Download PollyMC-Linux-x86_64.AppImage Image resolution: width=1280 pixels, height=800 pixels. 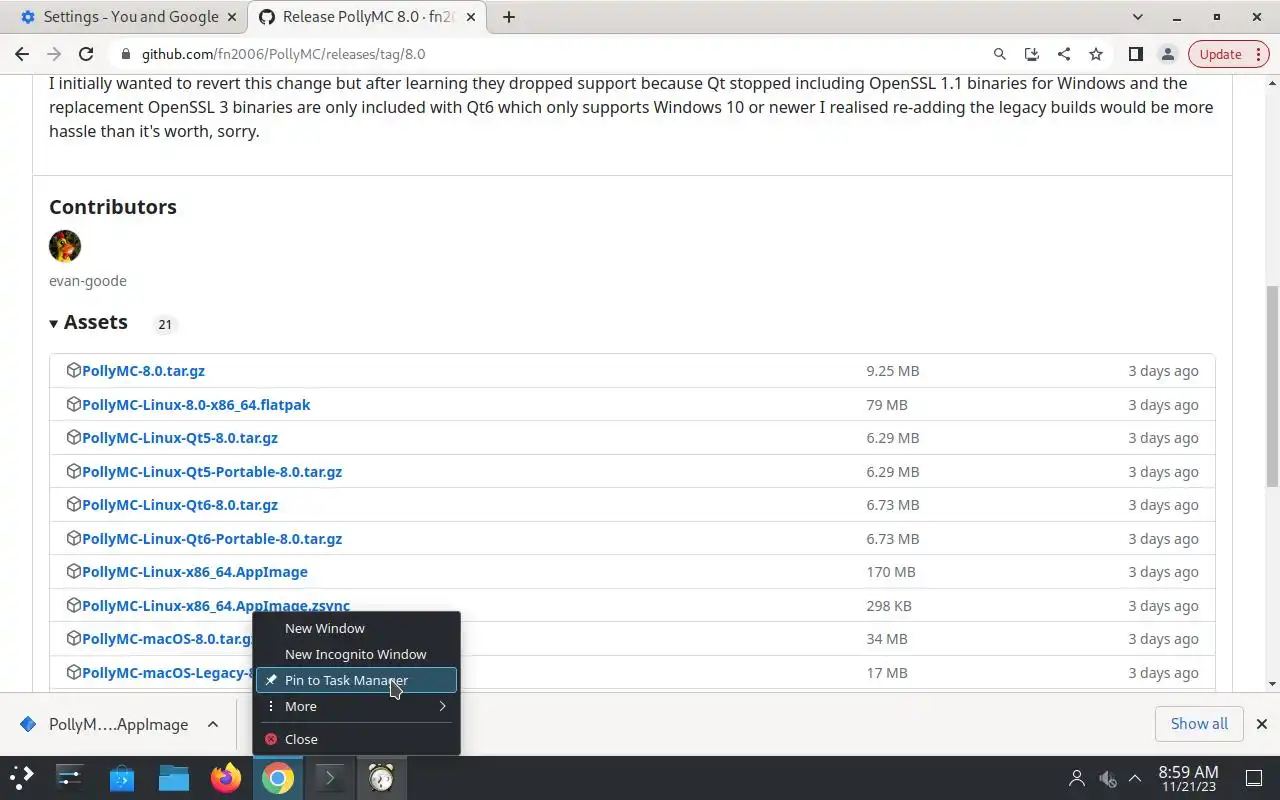tap(195, 572)
